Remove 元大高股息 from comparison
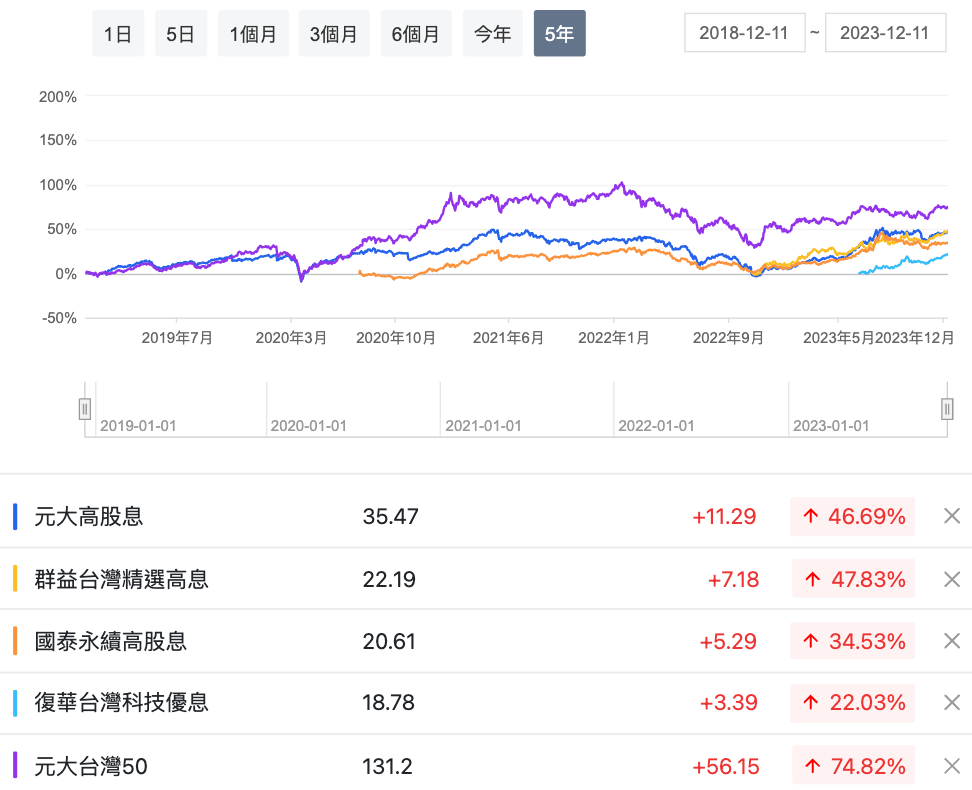 coord(952,516)
